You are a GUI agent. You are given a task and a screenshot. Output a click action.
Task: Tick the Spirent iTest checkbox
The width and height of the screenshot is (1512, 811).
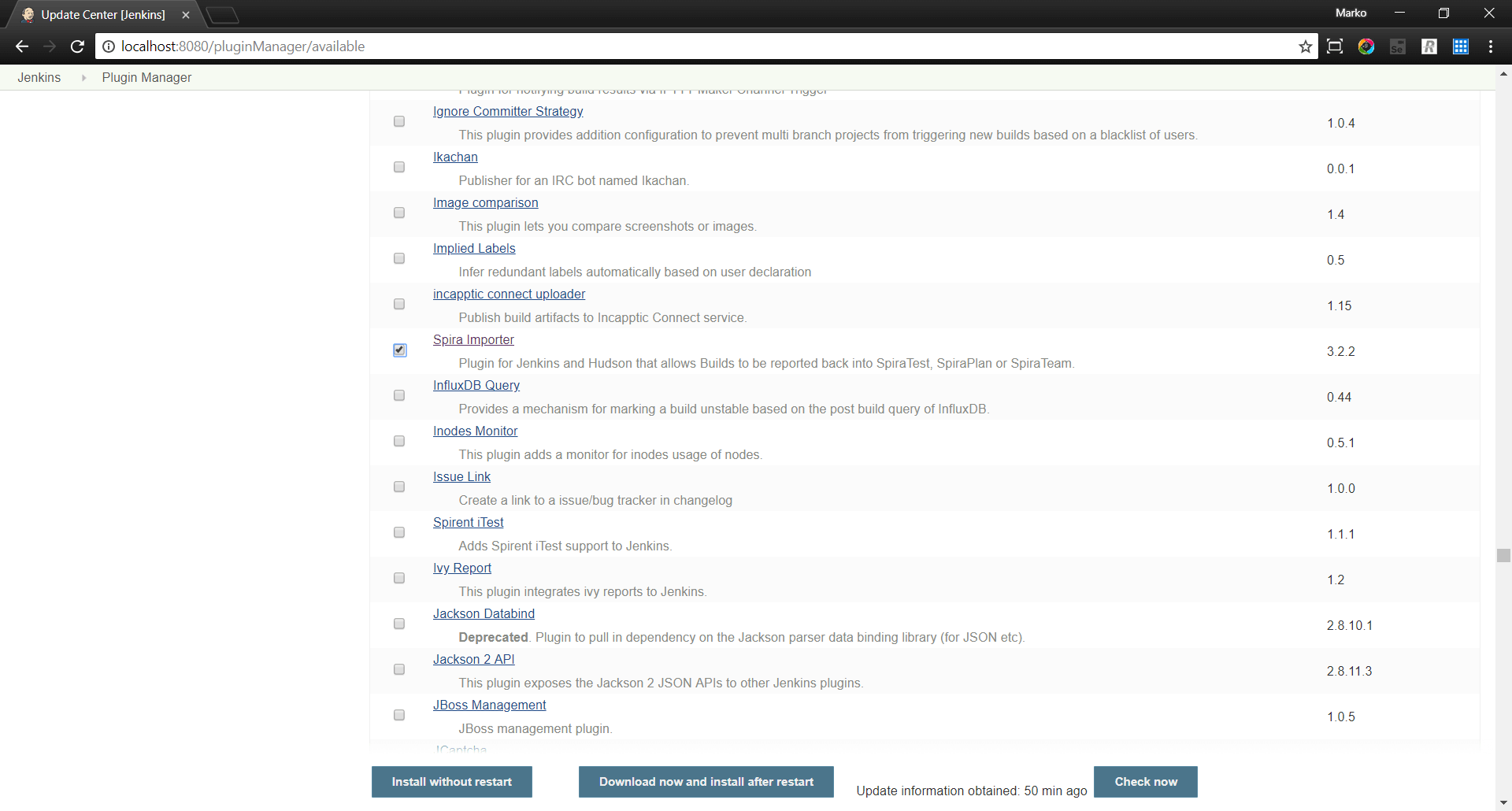[x=399, y=532]
